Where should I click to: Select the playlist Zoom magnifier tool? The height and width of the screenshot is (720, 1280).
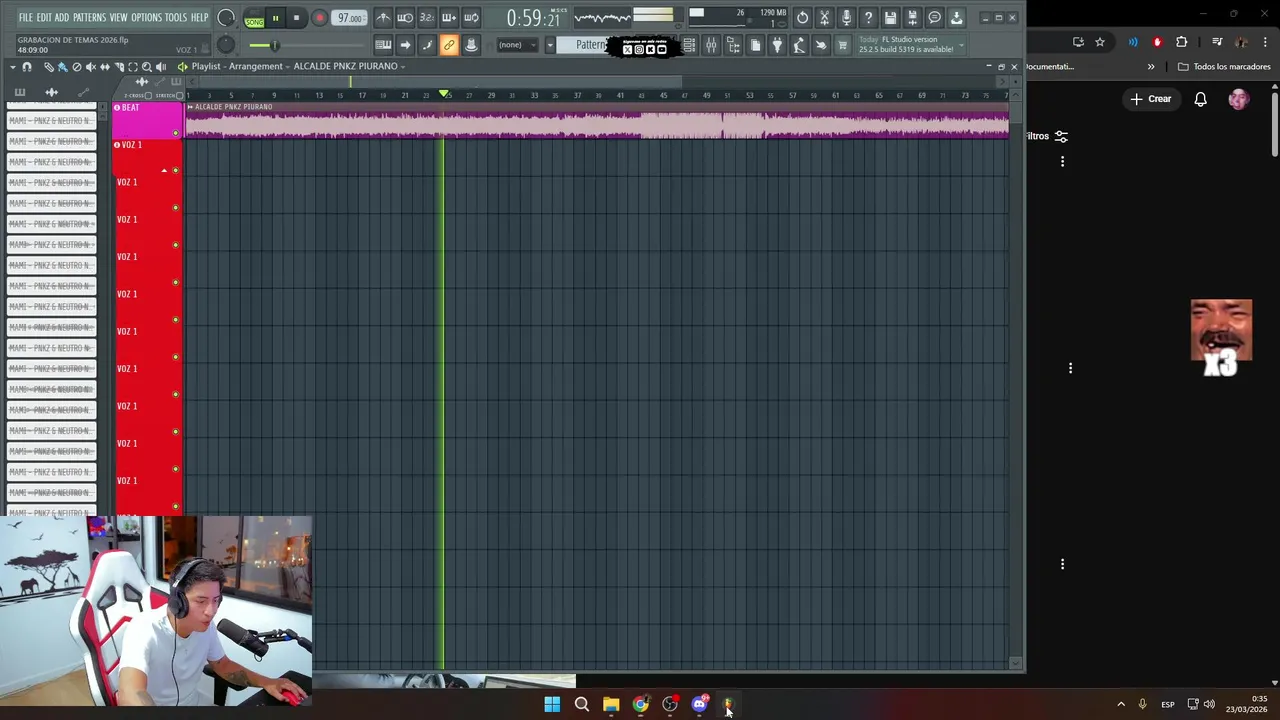point(147,67)
